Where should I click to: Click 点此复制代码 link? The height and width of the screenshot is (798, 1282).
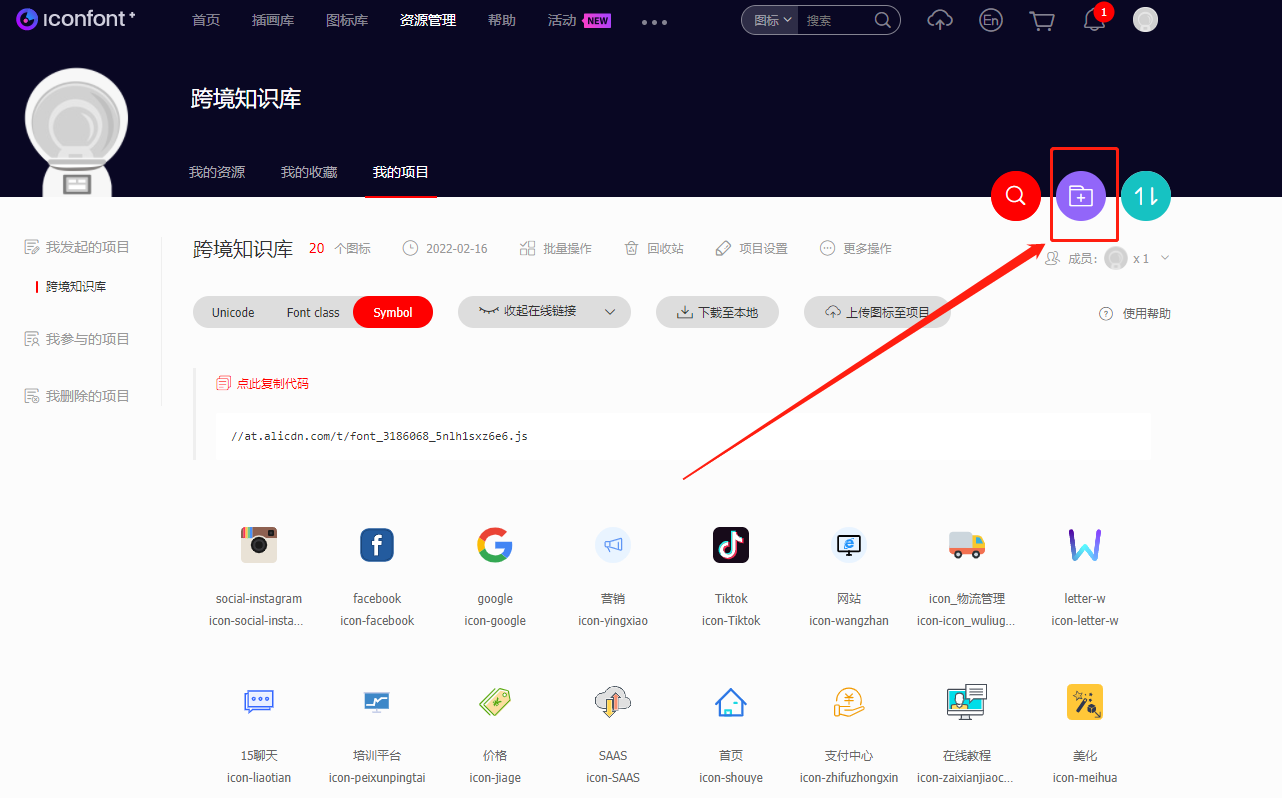[x=272, y=383]
